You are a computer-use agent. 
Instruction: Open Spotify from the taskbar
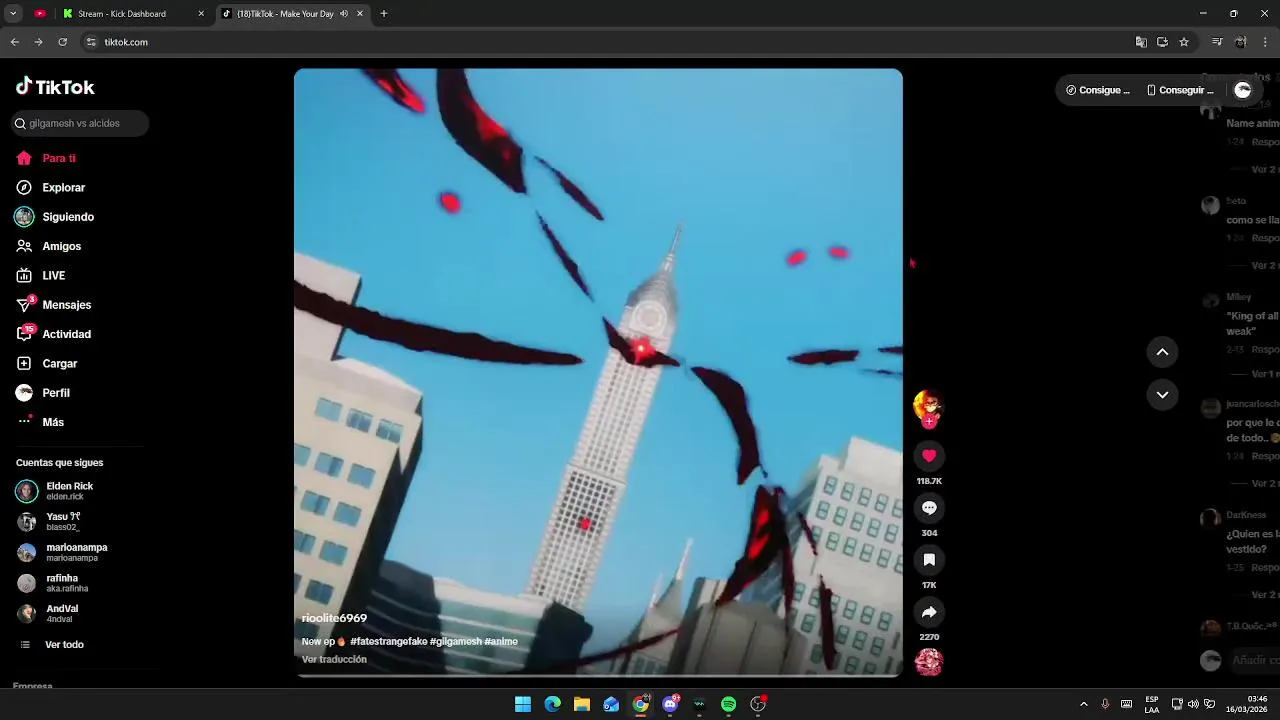[x=729, y=704]
